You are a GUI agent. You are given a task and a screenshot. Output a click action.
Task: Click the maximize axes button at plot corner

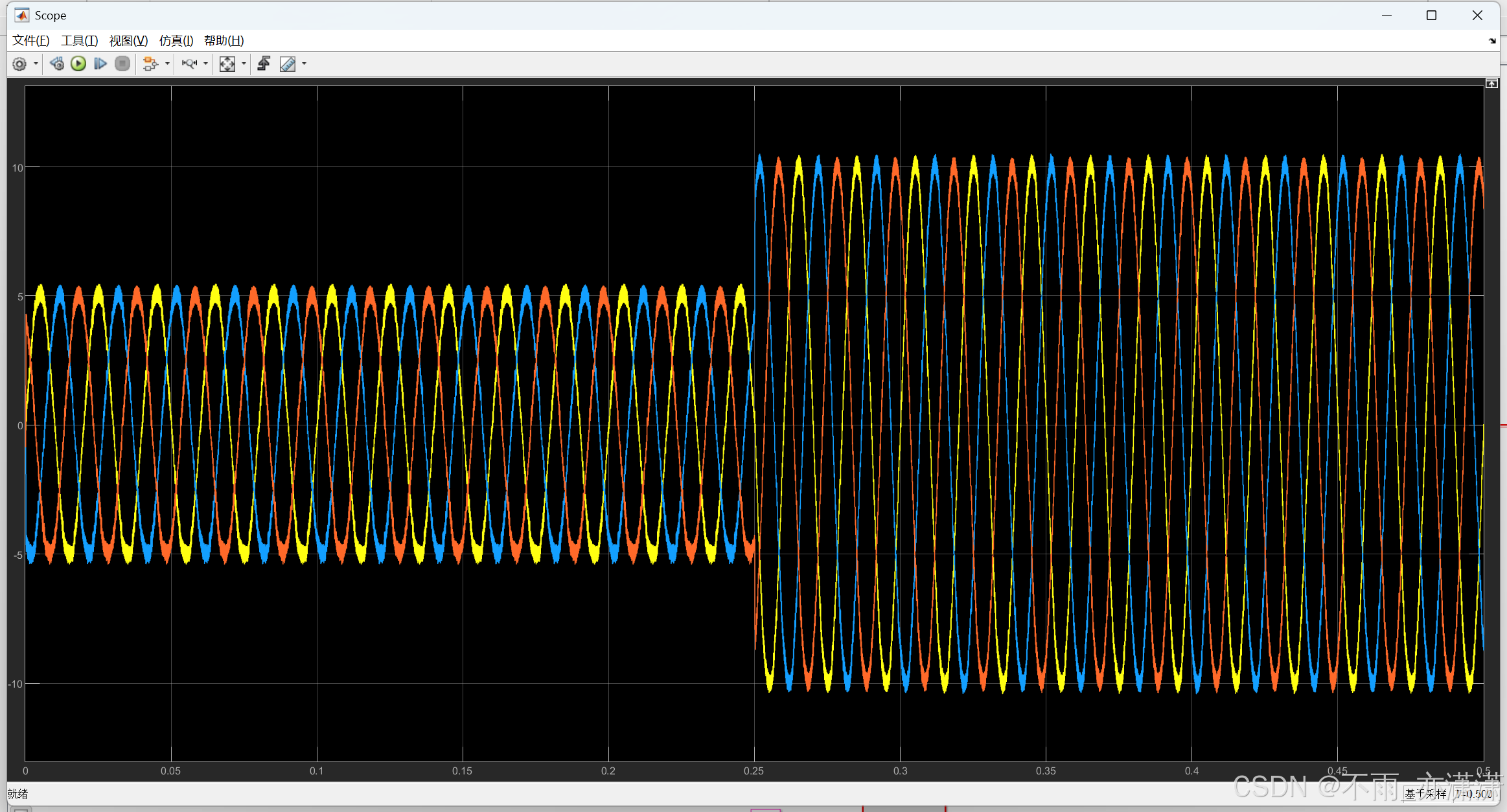click(1491, 84)
